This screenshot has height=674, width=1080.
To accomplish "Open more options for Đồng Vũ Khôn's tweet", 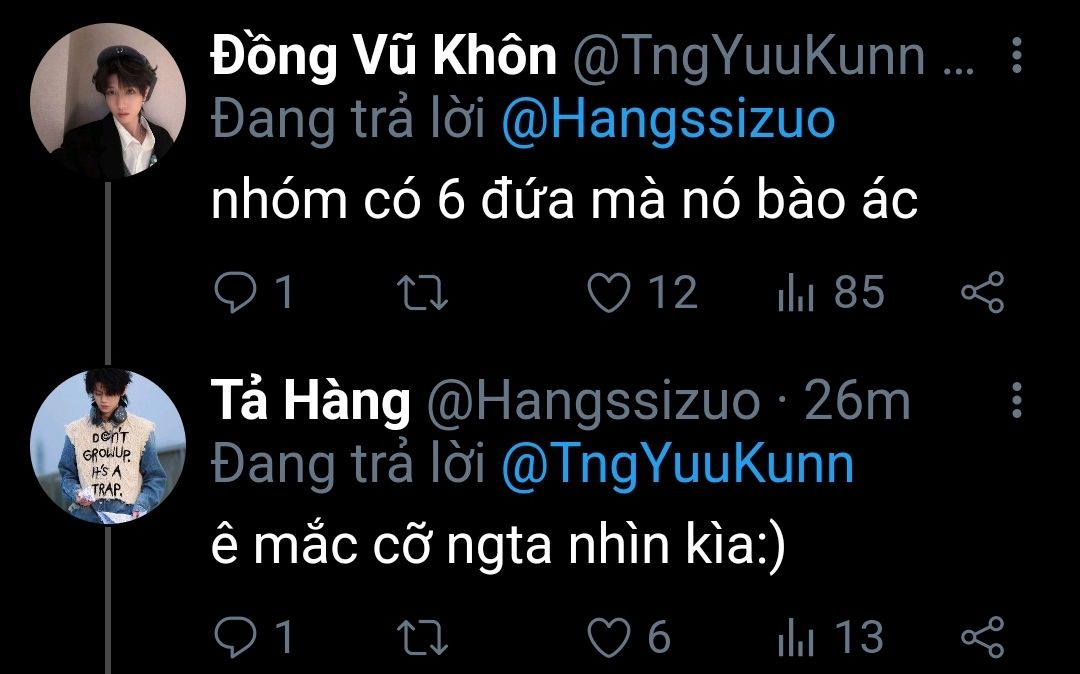I will (x=1016, y=57).
